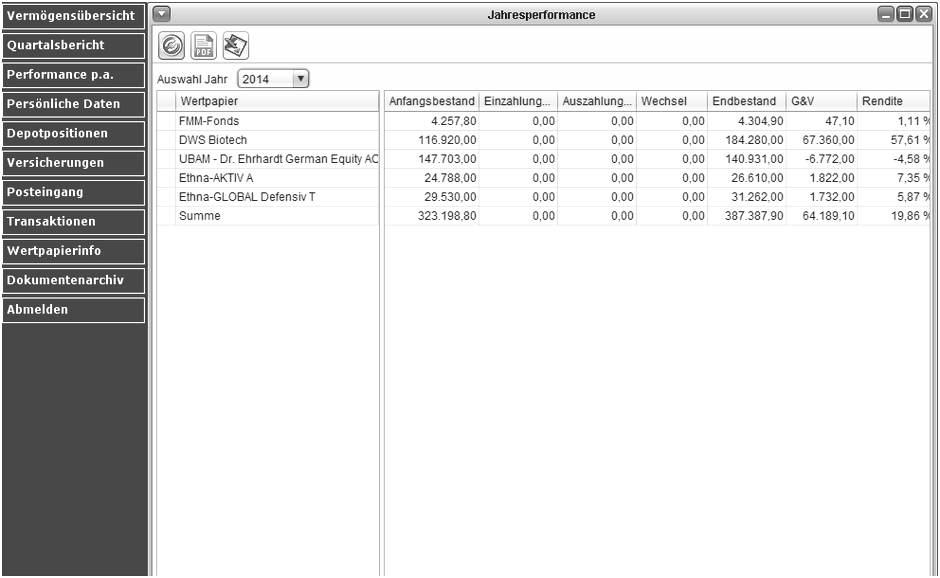Open Vermögensübersicht in the sidebar
This screenshot has height=578, width=940.
pos(73,16)
